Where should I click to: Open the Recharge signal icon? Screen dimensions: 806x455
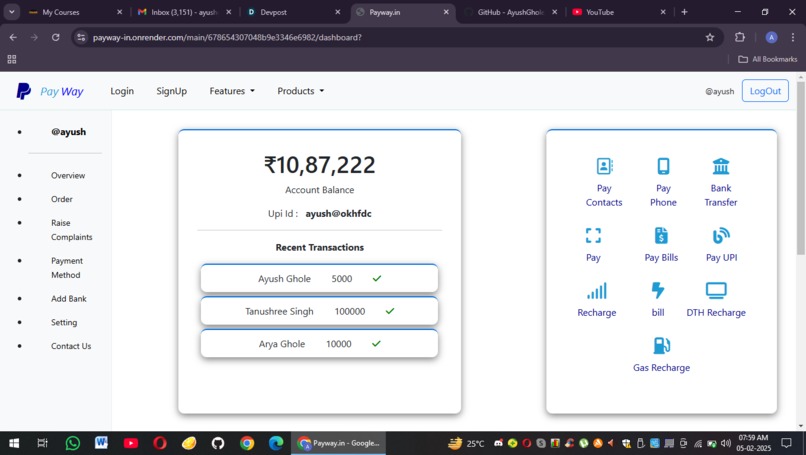pyautogui.click(x=597, y=290)
